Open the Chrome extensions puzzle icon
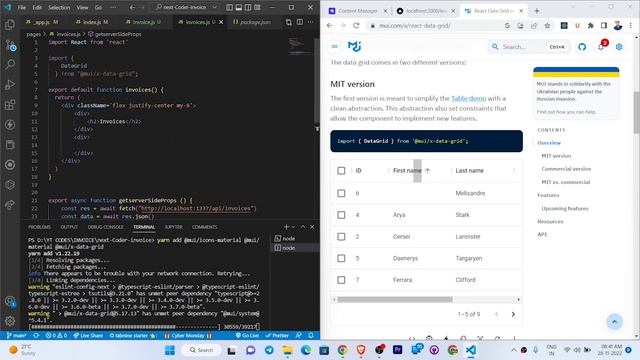 point(590,26)
